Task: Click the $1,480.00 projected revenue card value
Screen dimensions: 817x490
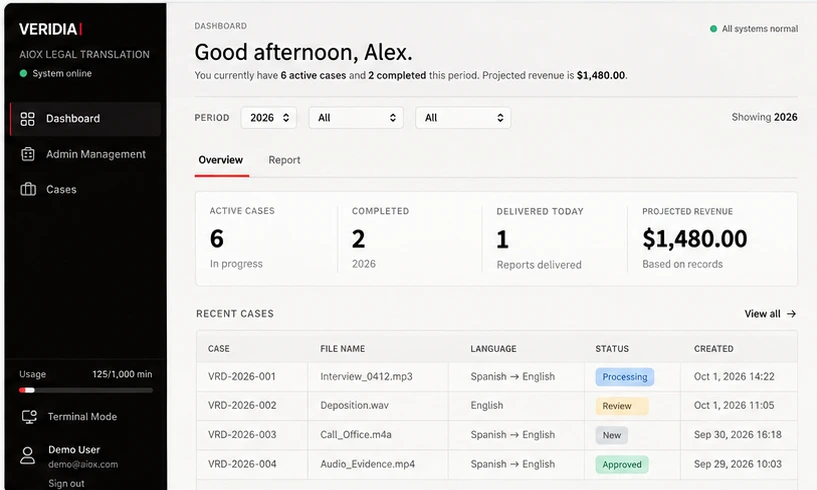Action: (695, 239)
